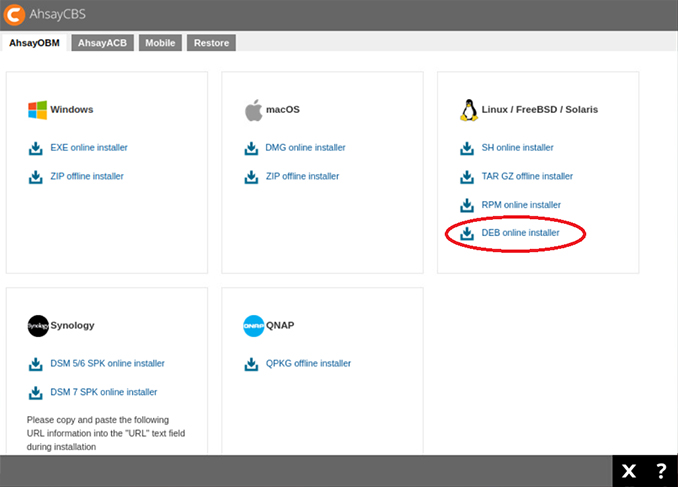
Task: Select the Mobile tab
Action: 160,43
